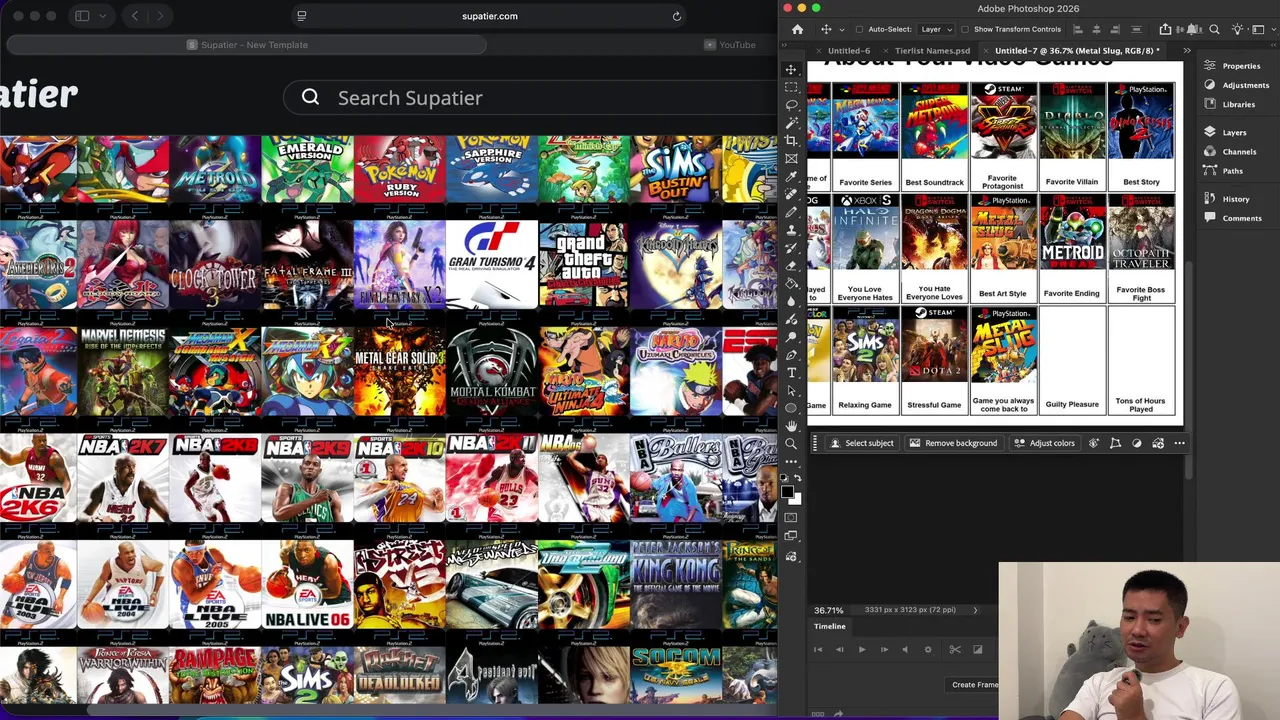Click align right edges icon
Image resolution: width=1280 pixels, height=720 pixels.
1115,29
